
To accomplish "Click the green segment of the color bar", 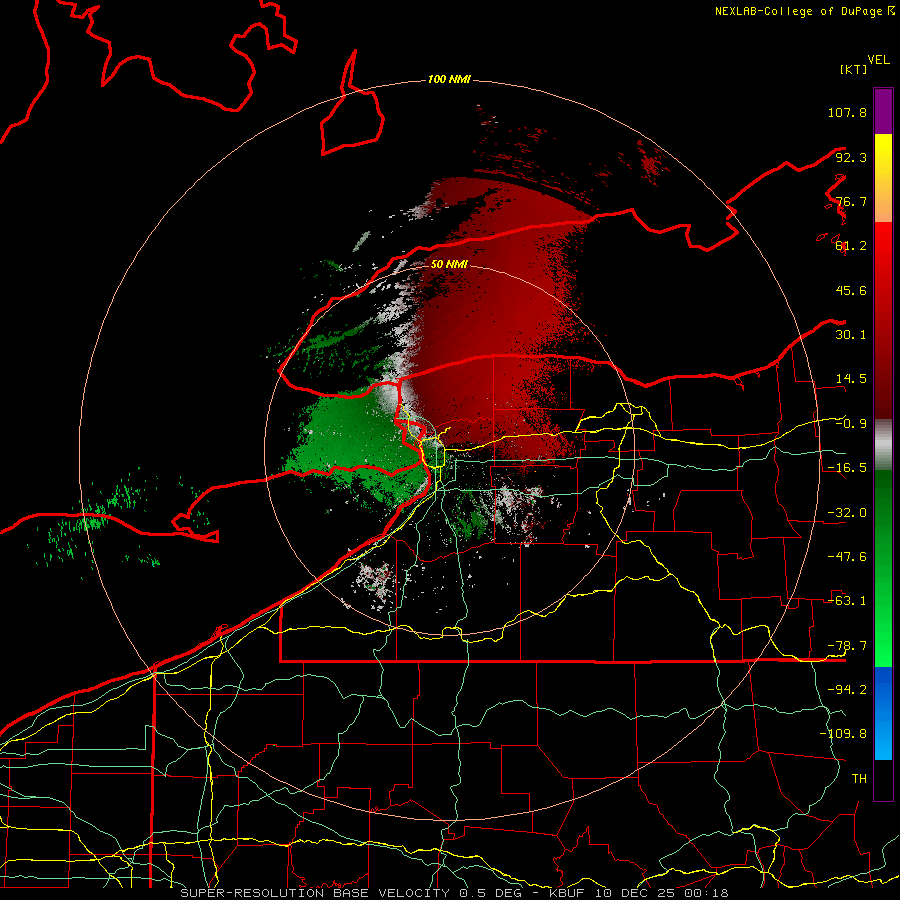I will pos(883,568).
